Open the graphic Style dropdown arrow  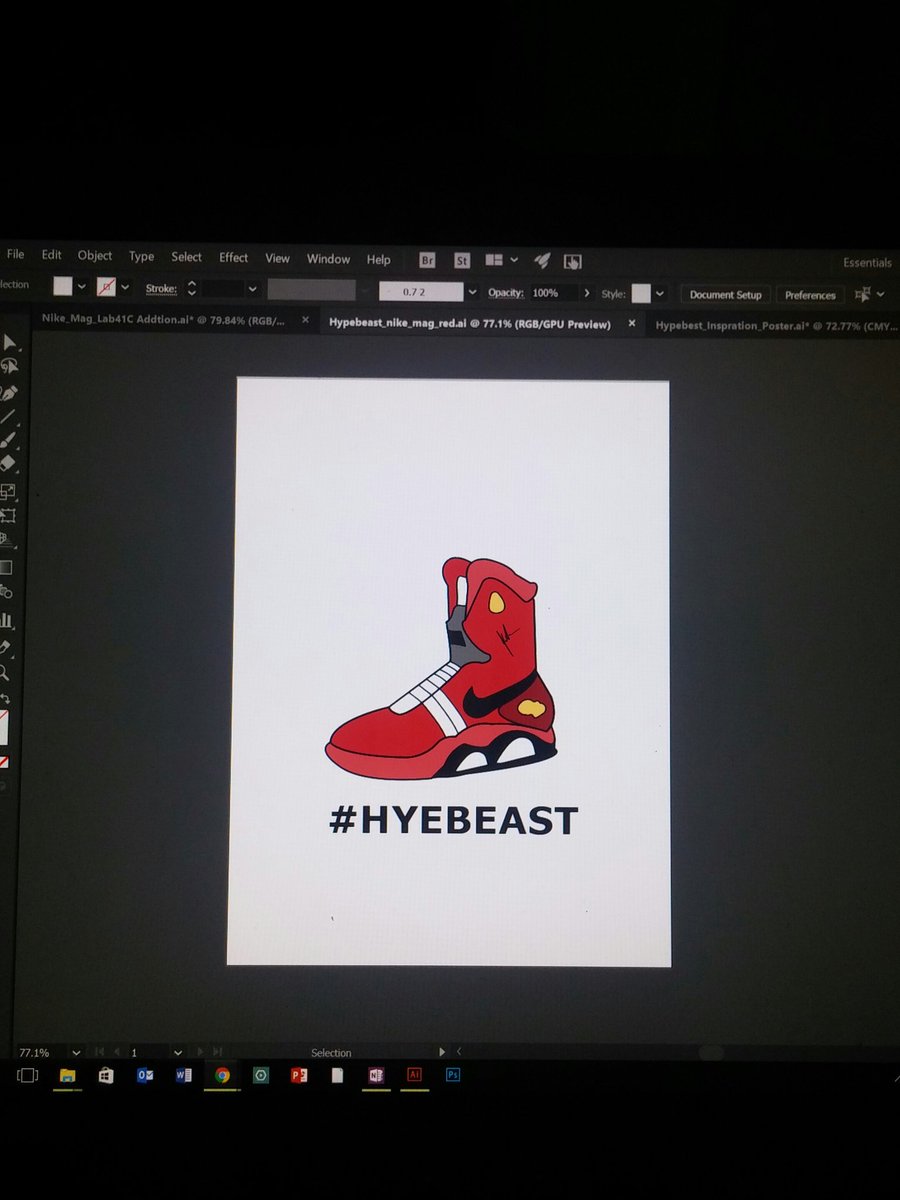click(x=660, y=294)
